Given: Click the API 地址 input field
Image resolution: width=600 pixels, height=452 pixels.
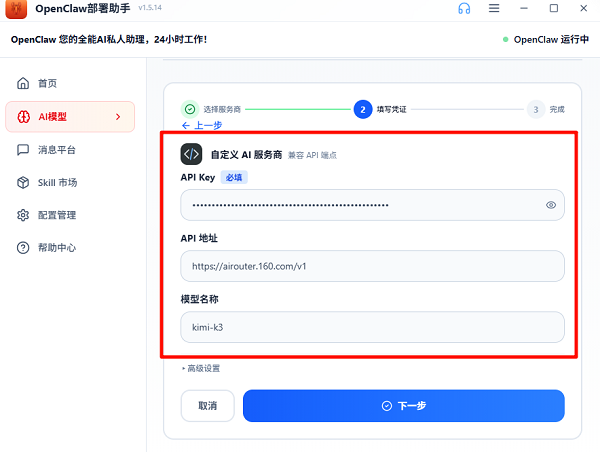Looking at the screenshot, I should [x=372, y=266].
